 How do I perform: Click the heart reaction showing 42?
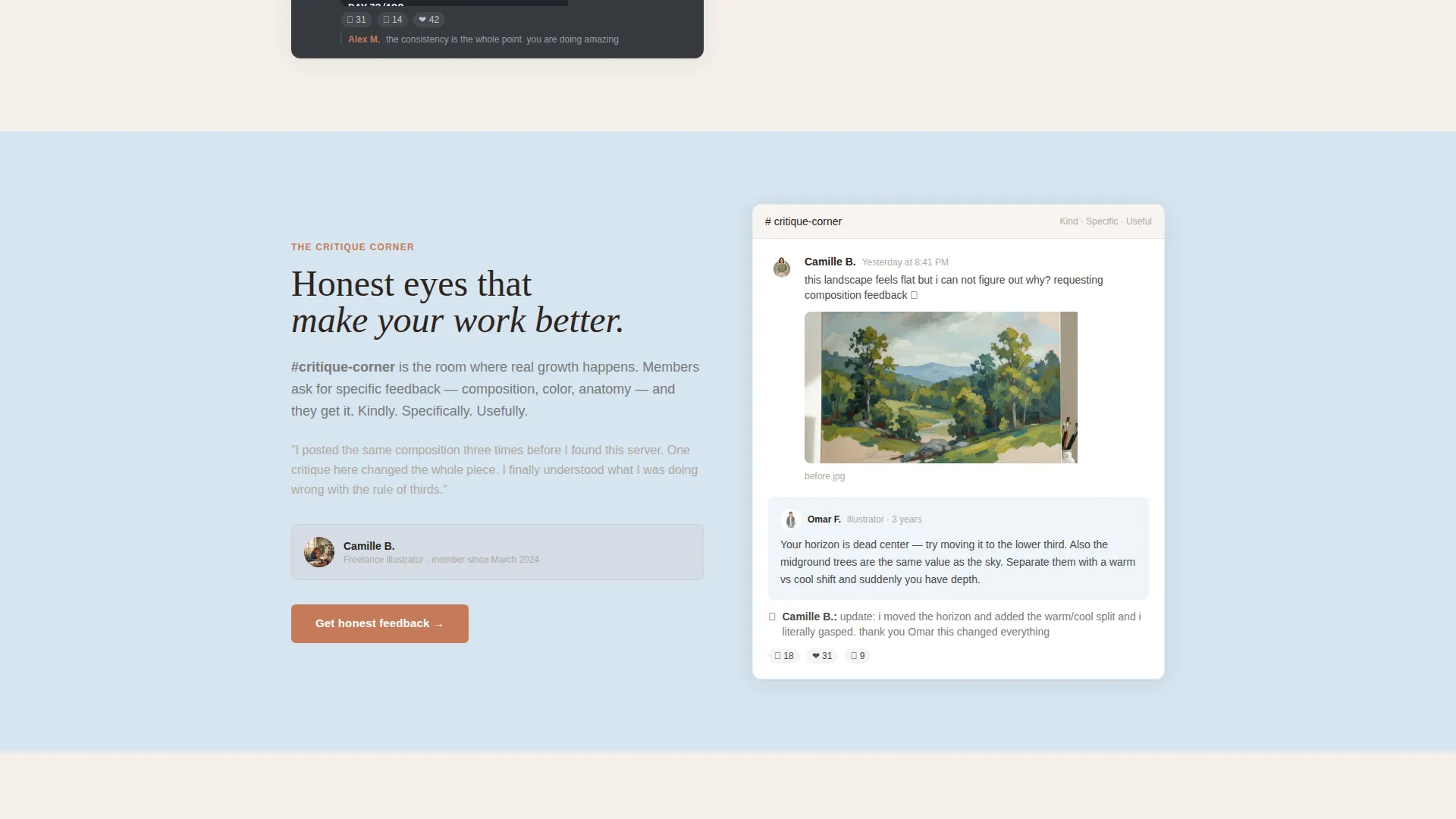428,20
